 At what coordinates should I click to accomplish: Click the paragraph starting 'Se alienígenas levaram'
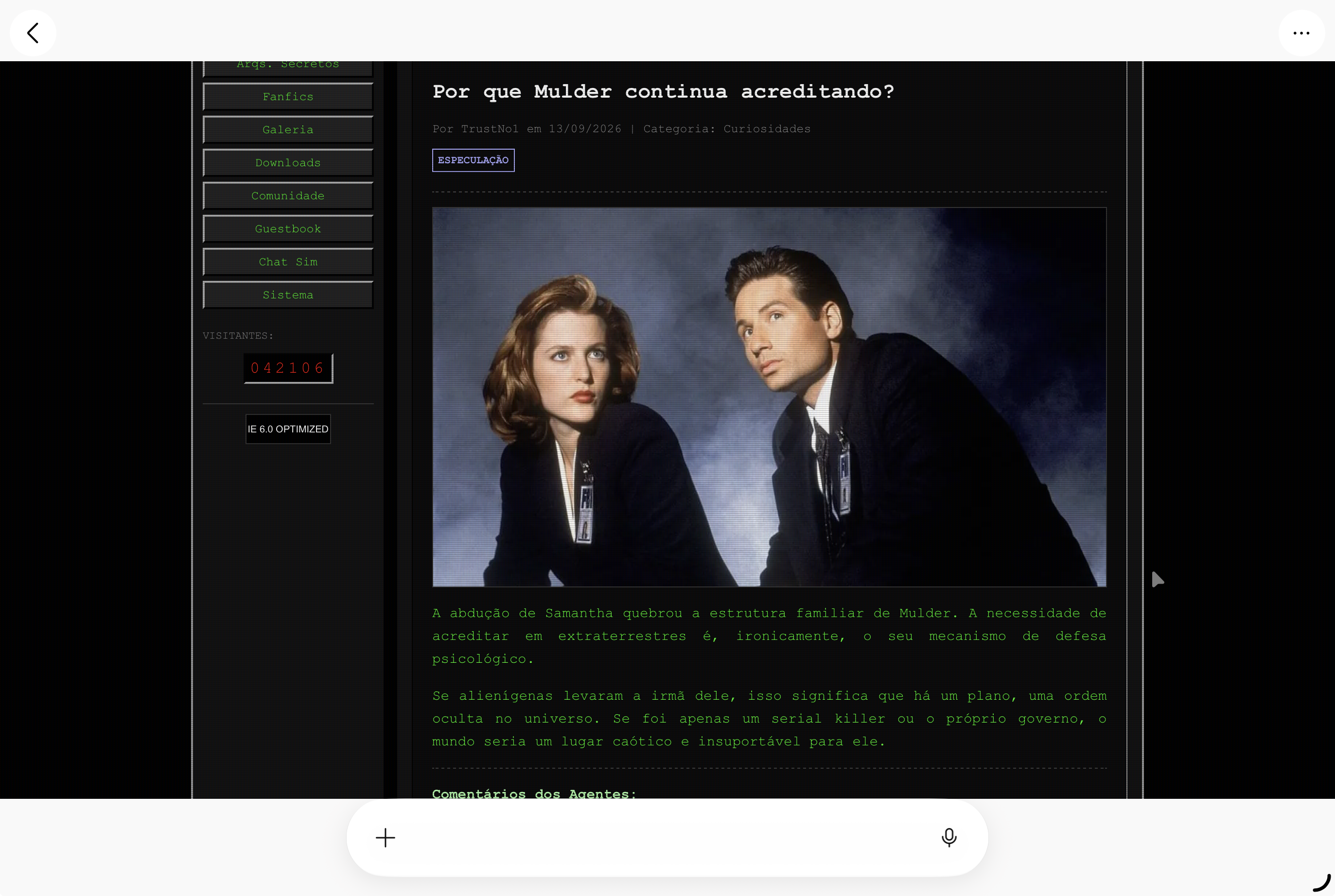770,719
